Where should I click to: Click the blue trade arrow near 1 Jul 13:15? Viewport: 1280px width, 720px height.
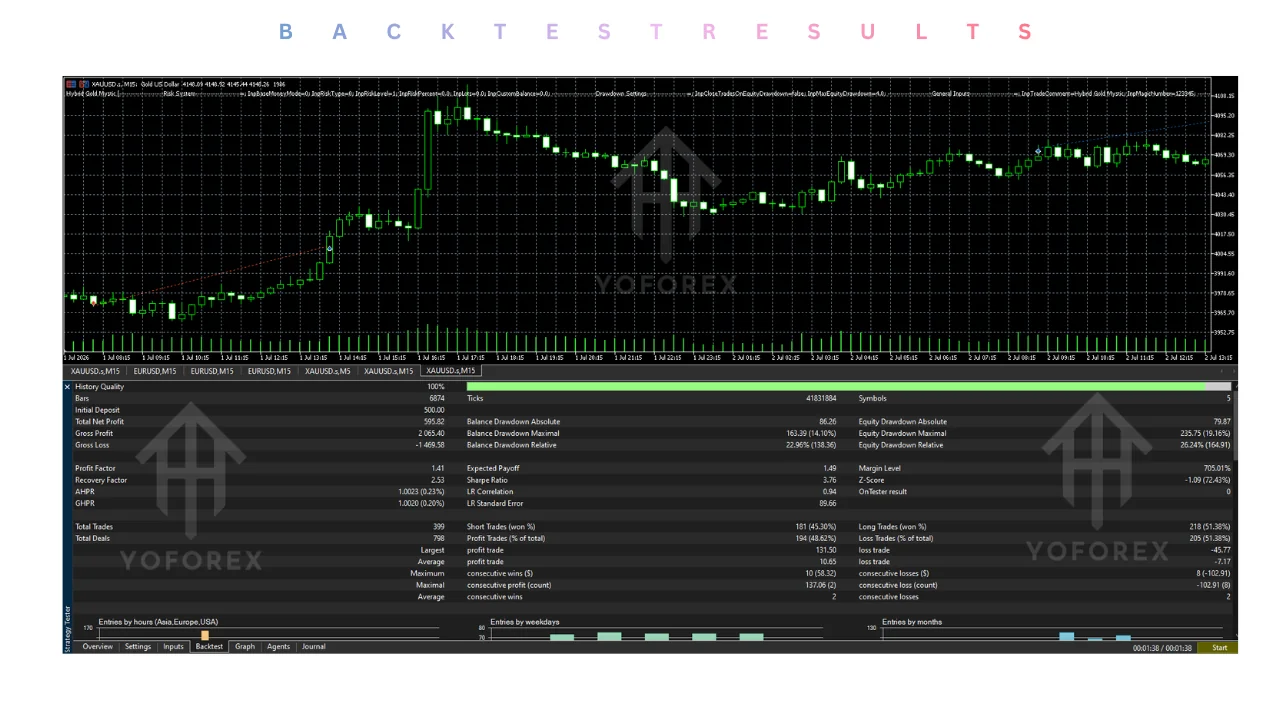330,248
